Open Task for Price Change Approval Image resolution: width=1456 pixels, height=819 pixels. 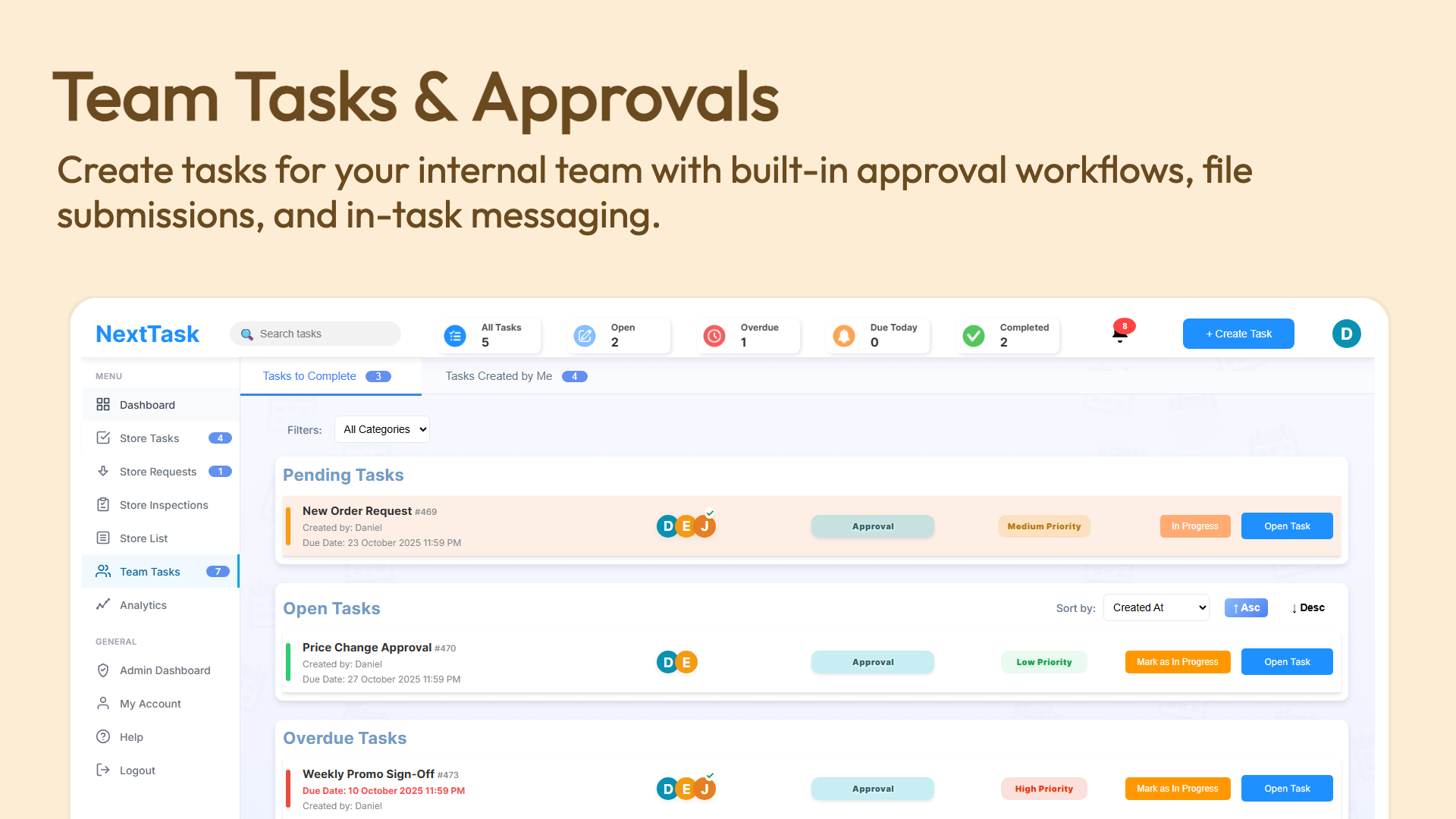tap(1287, 662)
